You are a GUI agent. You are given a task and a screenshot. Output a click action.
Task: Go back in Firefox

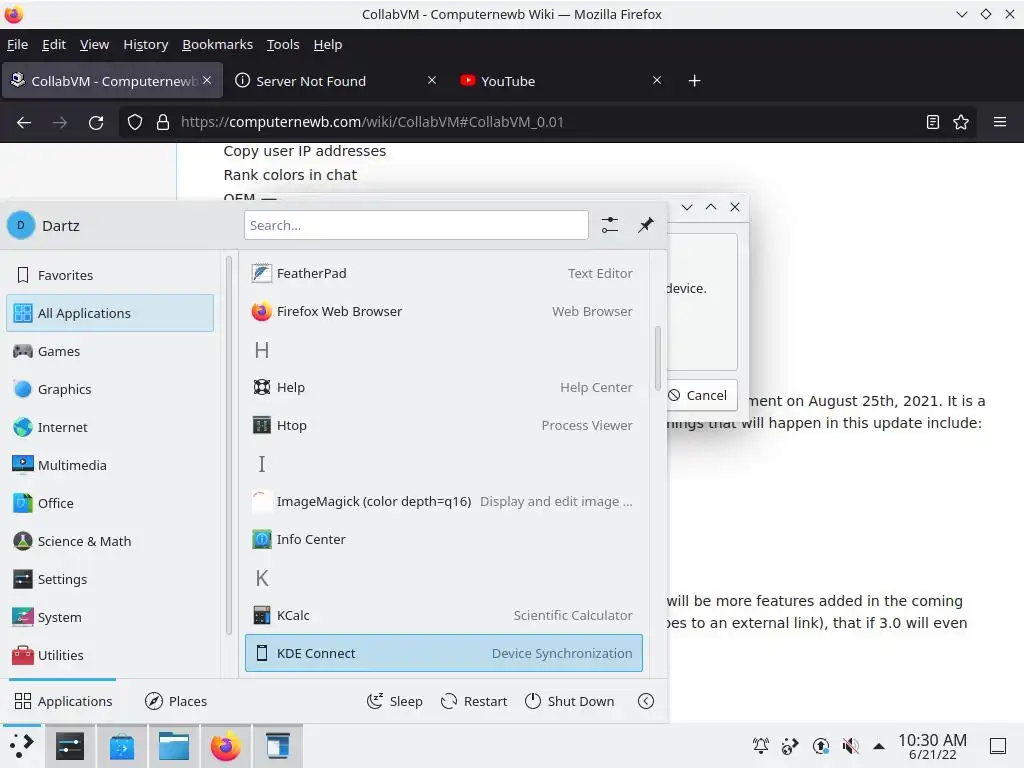pyautogui.click(x=24, y=122)
